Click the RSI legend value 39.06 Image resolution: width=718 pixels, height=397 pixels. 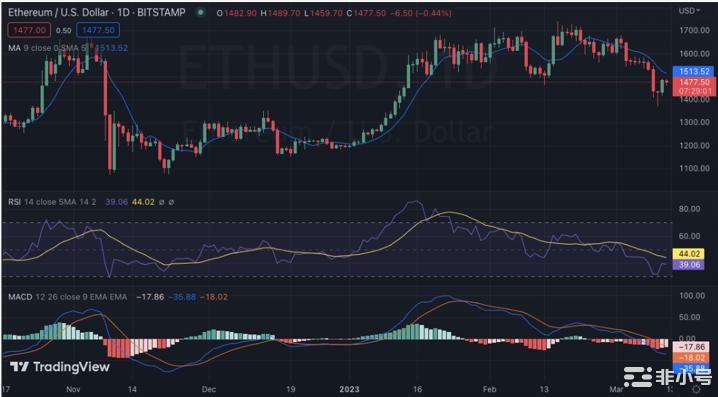point(116,201)
